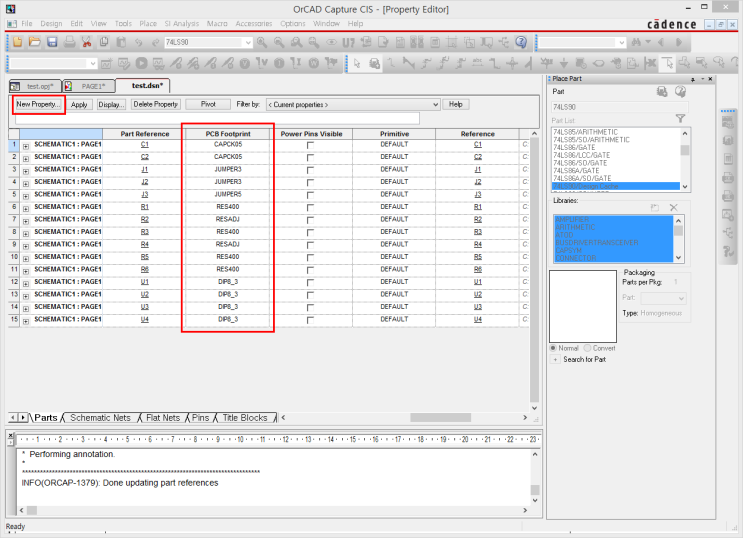
Task: Expand row 15 SCHEMATIC1 : PAGE1 plus
Action: click(26, 321)
